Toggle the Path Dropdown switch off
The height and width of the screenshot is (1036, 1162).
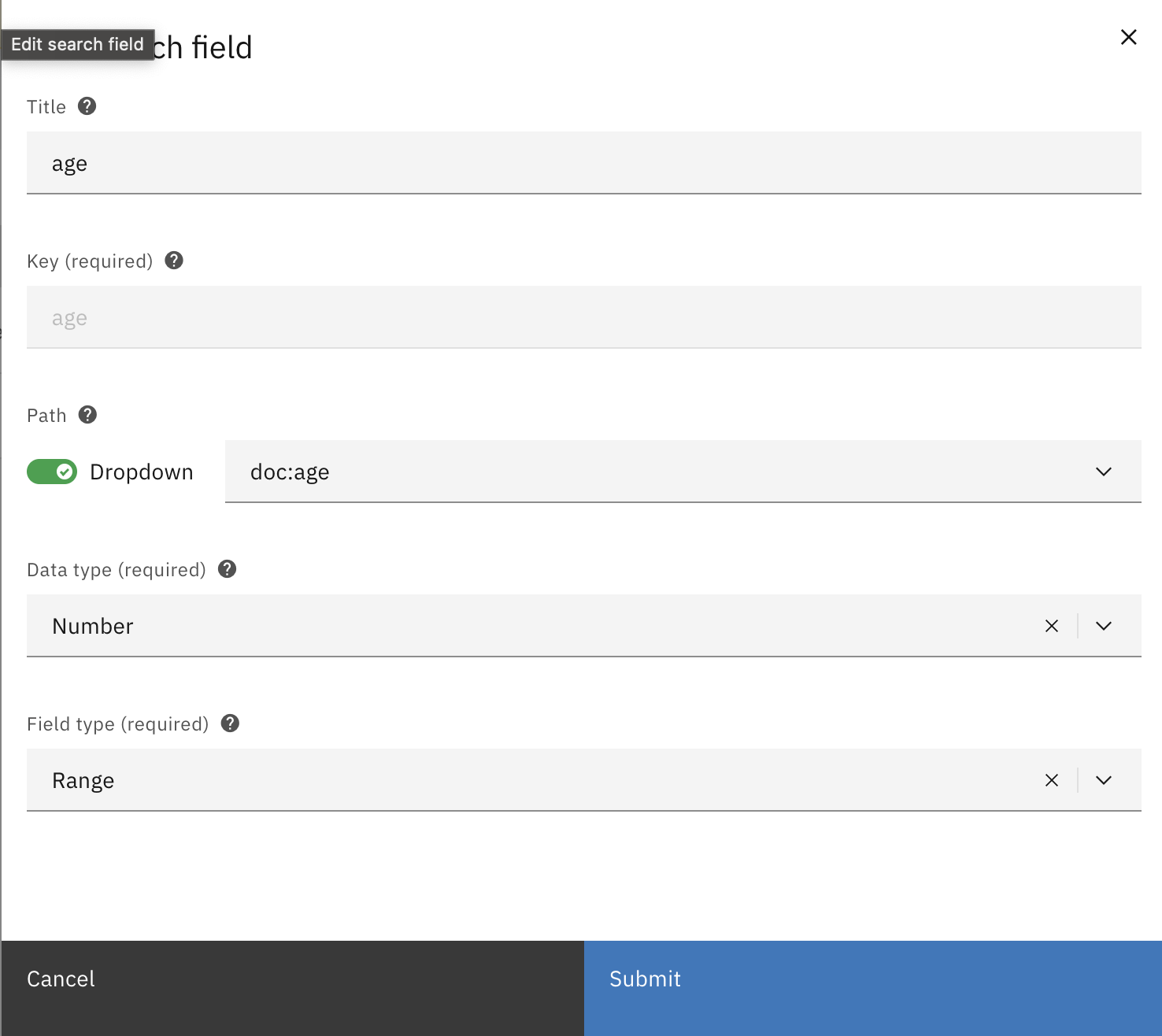pos(52,472)
